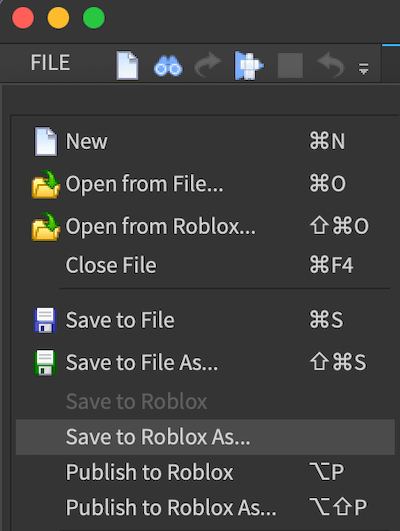Choose Save to Roblox As...
The width and height of the screenshot is (400, 531).
coord(205,437)
